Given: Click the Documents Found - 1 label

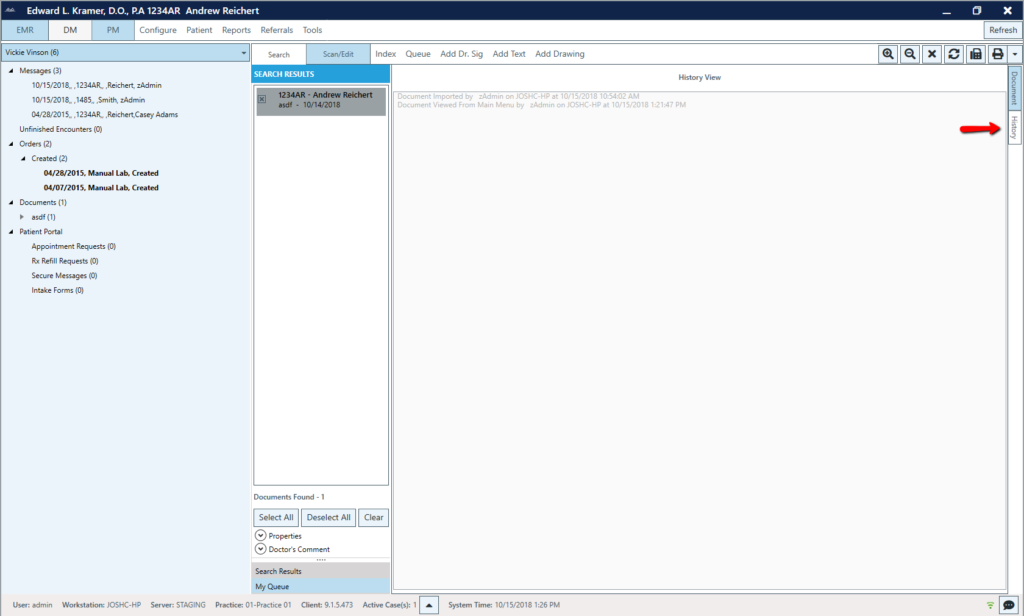Looking at the screenshot, I should point(289,497).
